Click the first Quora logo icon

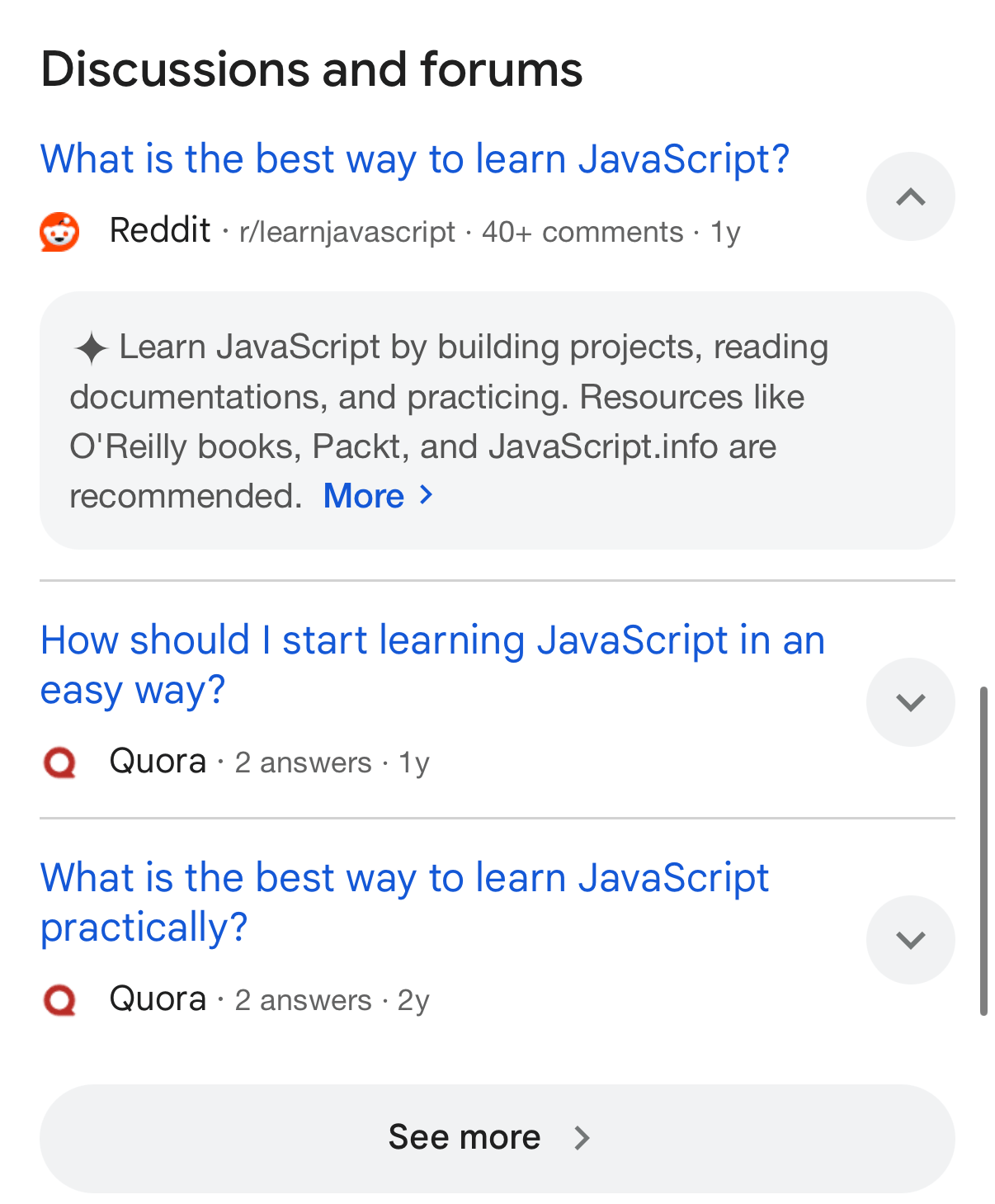click(59, 763)
